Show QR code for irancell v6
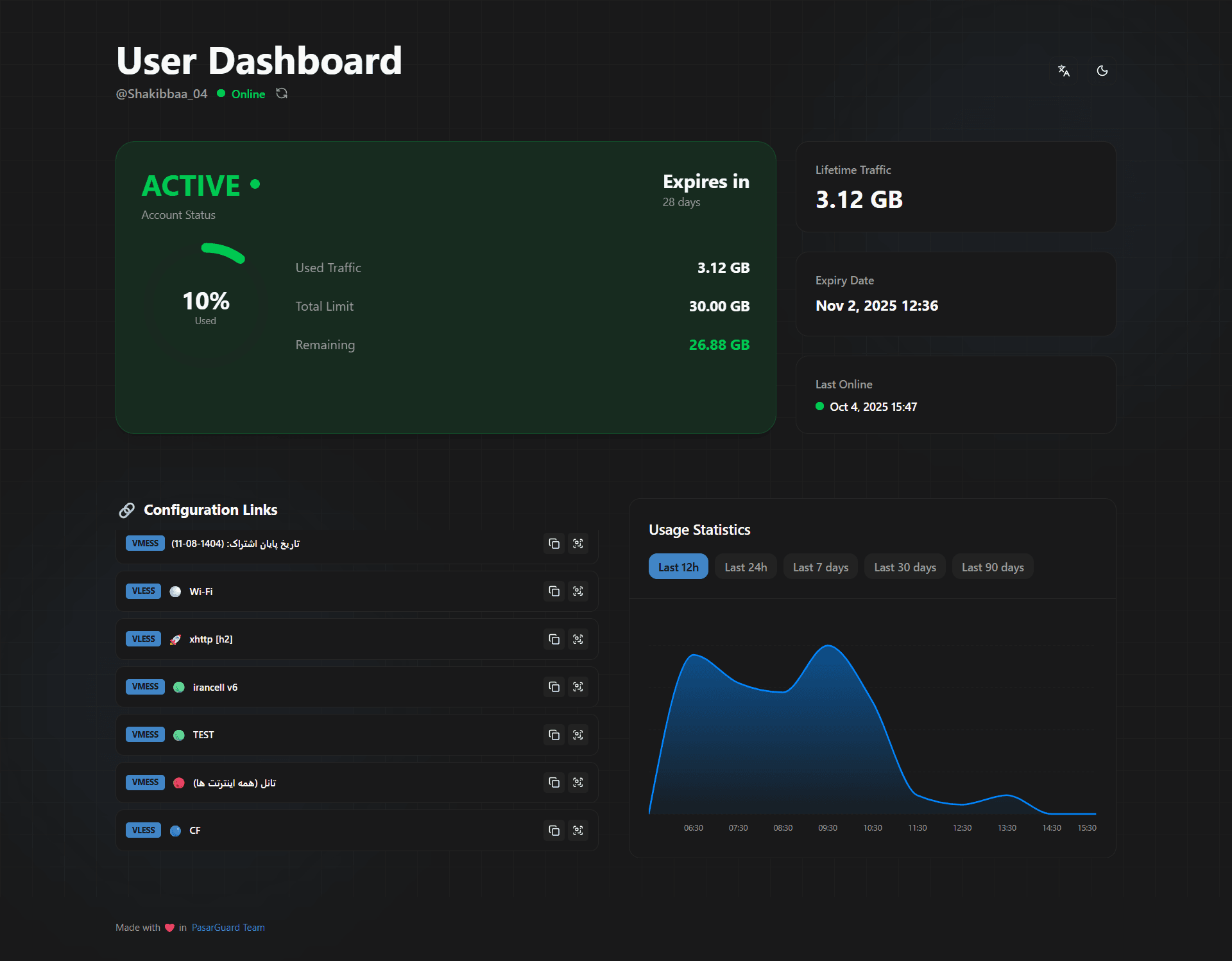 (577, 687)
